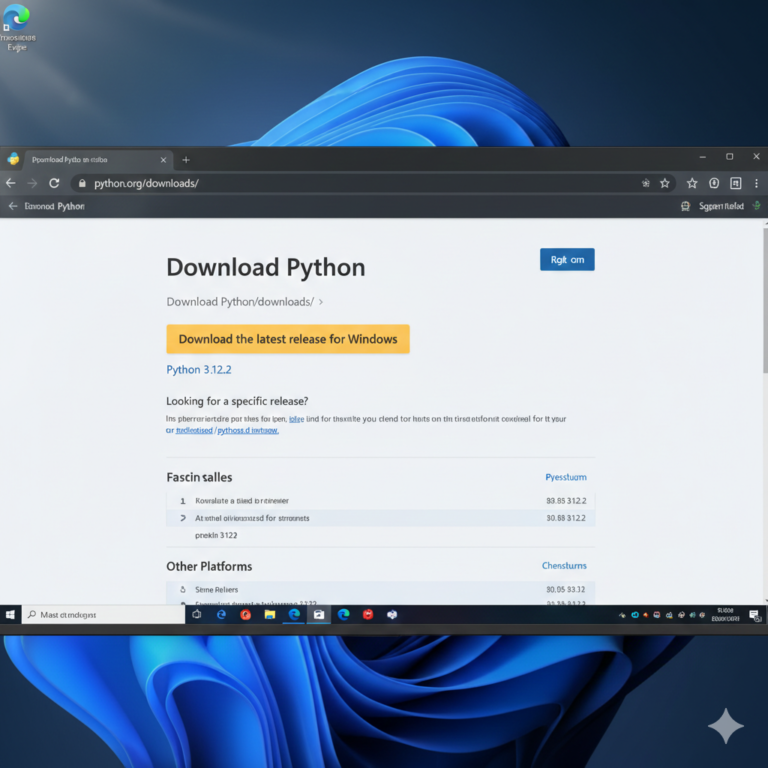Select the 'At ethel olviocanzsd for strrounsts' row text

click(x=252, y=518)
